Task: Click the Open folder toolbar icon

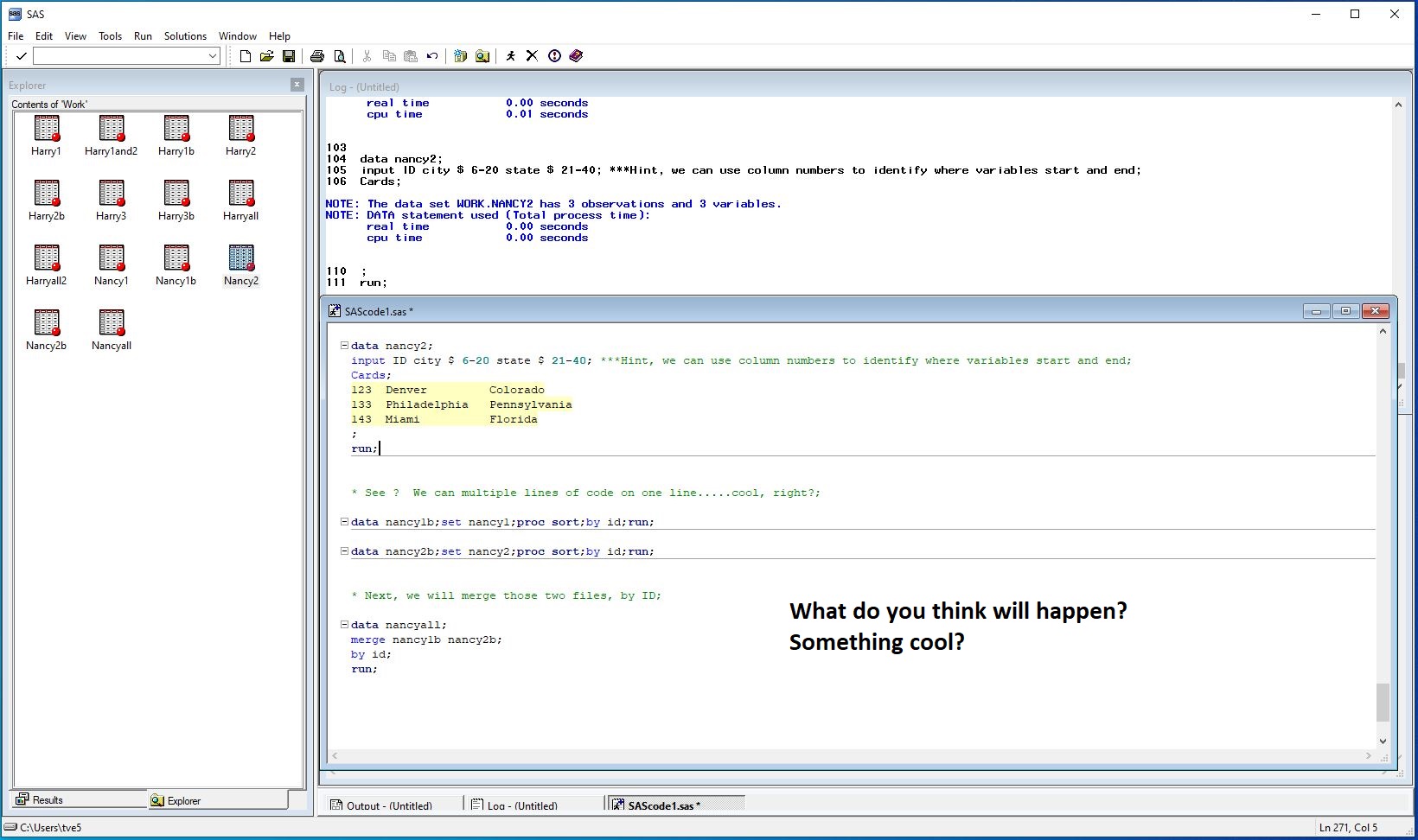Action: click(x=267, y=56)
